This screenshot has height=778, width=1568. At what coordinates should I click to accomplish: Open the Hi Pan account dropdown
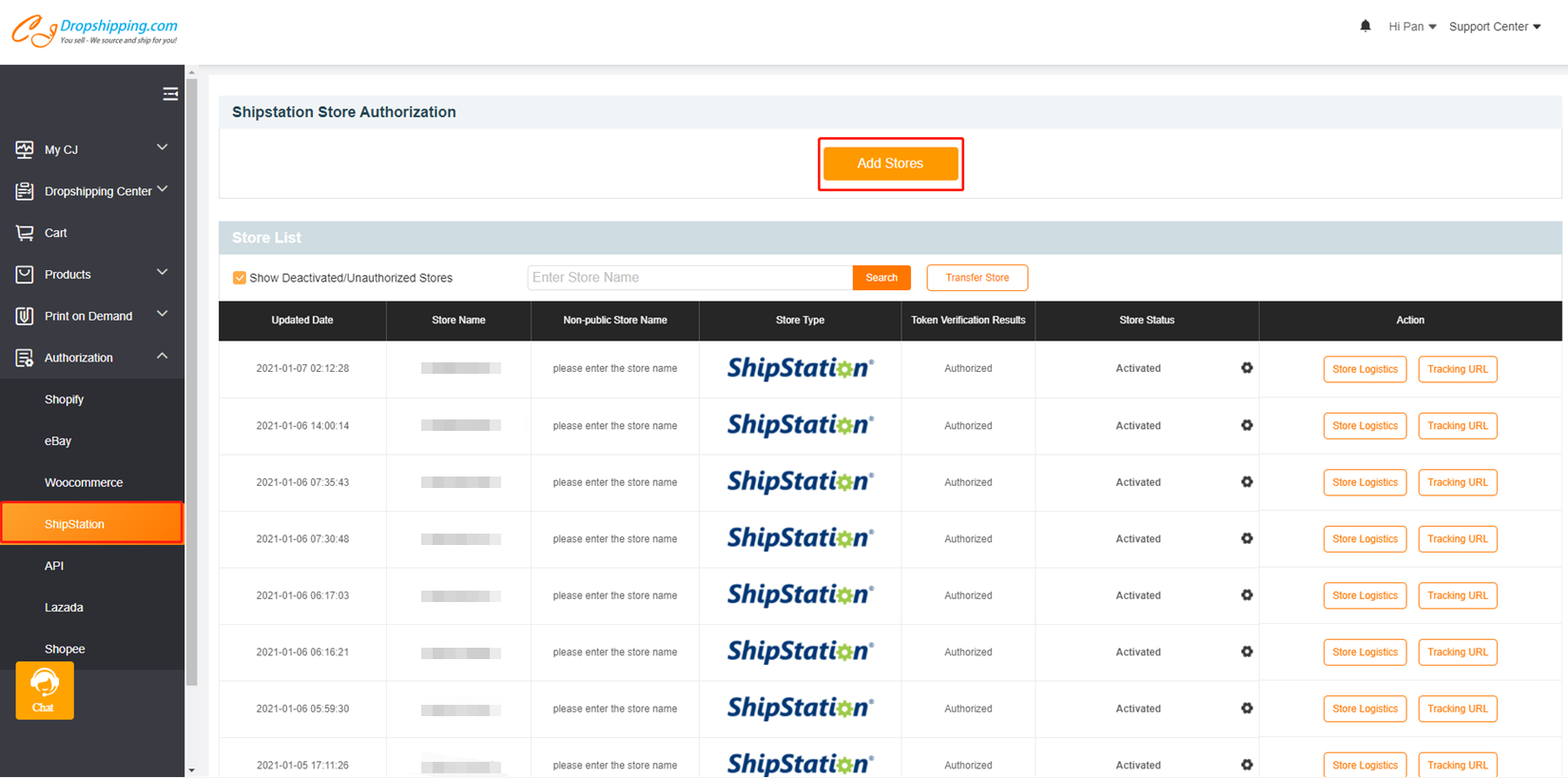click(1411, 27)
